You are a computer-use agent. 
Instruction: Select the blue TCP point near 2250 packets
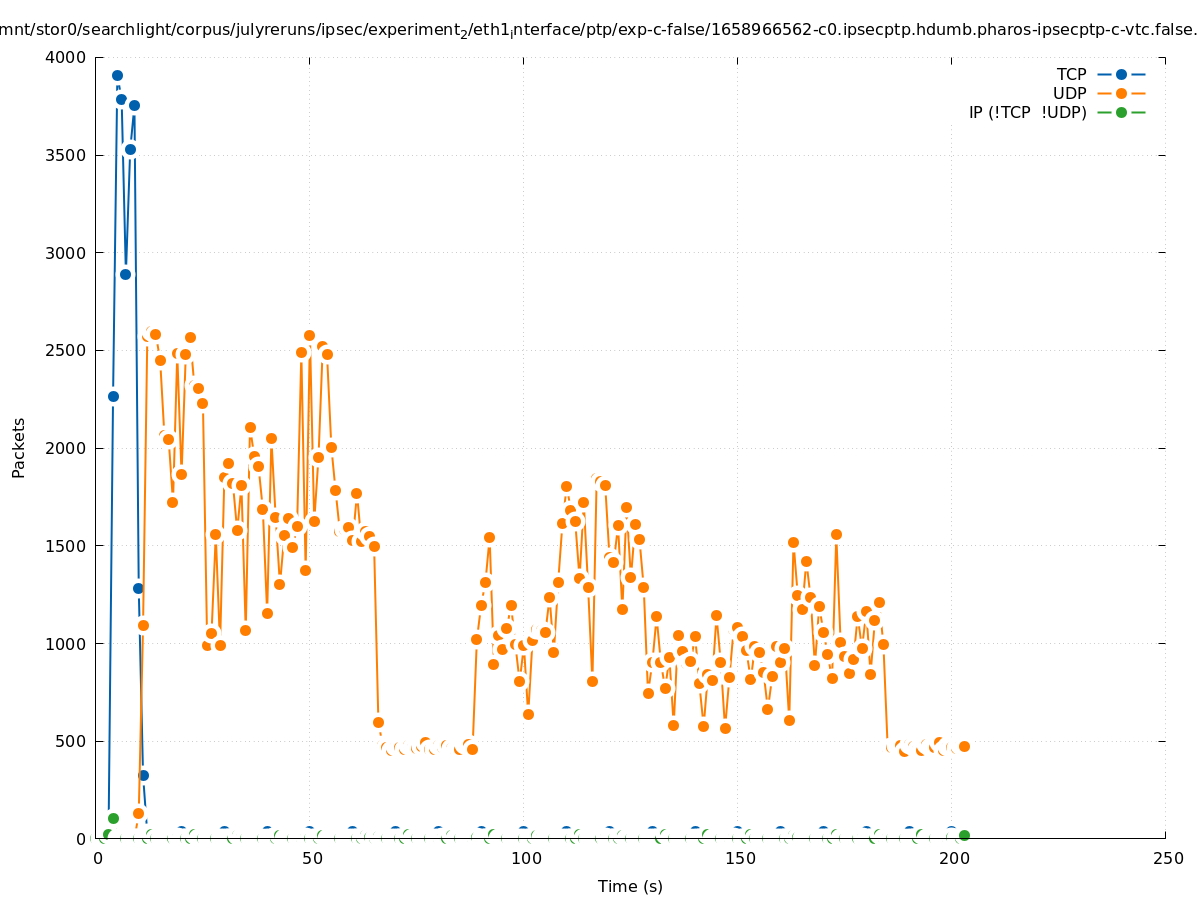[113, 396]
